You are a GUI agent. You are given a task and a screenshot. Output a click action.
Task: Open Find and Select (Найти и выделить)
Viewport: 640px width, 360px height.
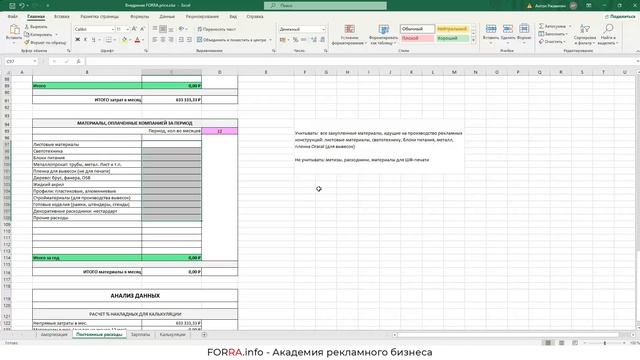pos(608,35)
